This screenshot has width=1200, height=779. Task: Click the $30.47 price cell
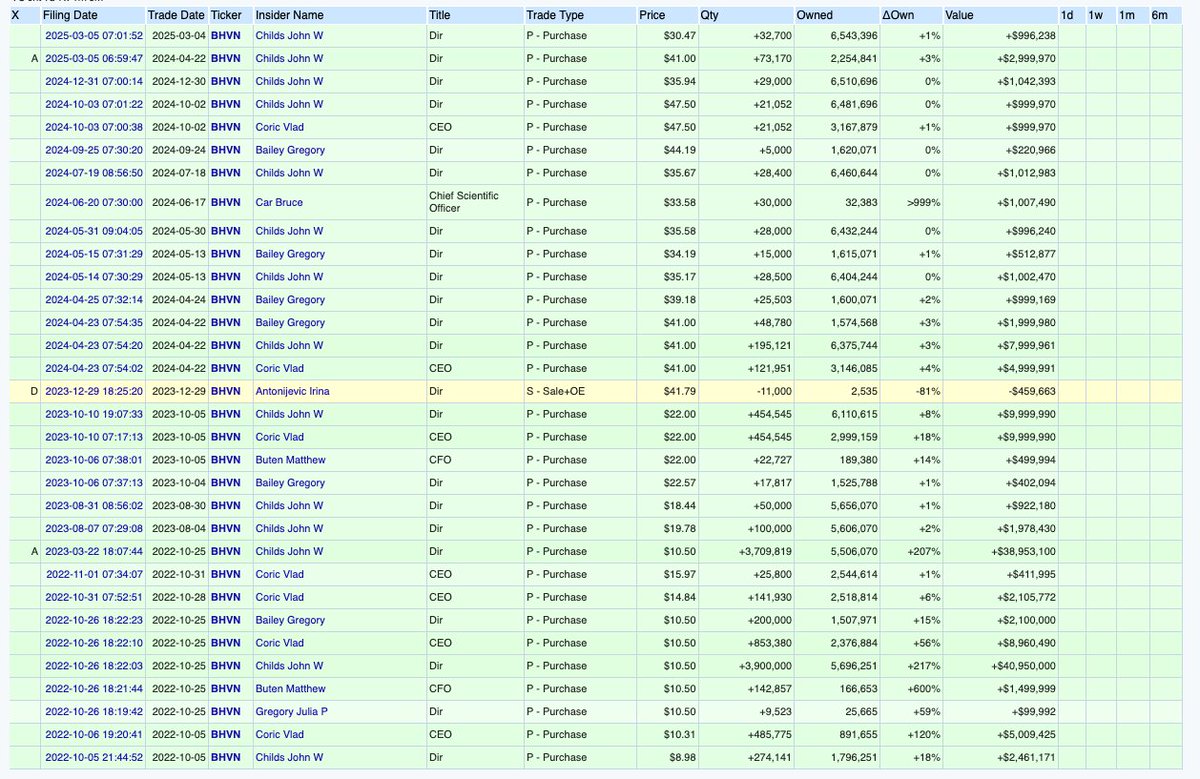[x=666, y=35]
